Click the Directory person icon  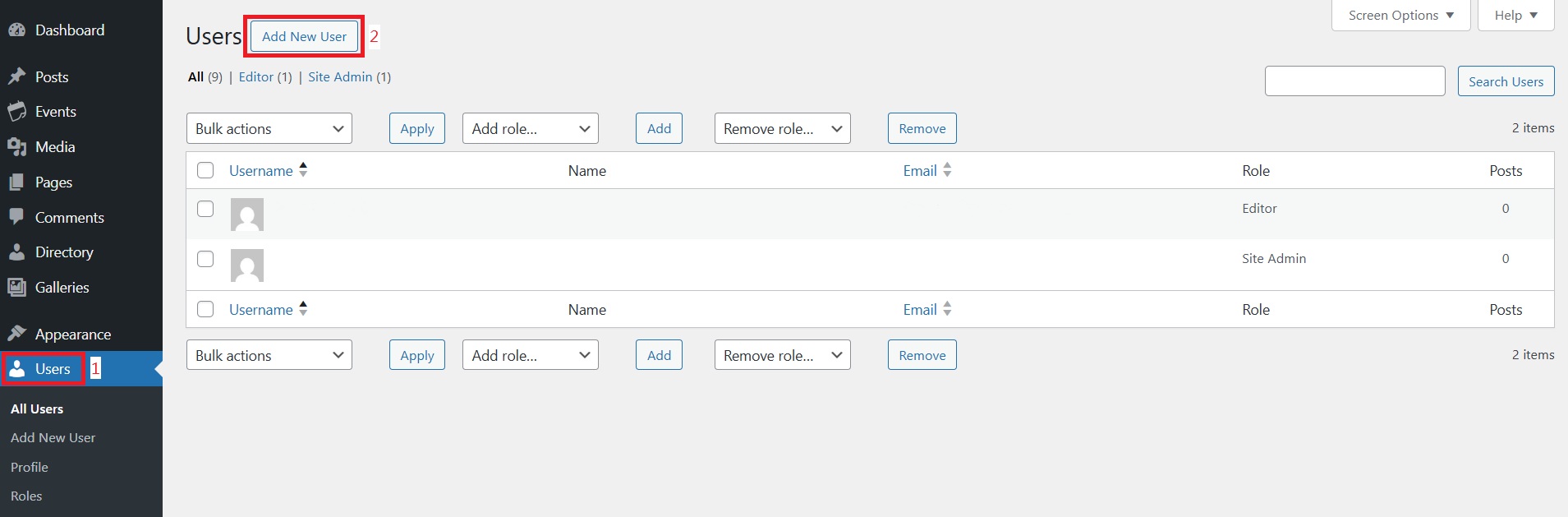(16, 252)
